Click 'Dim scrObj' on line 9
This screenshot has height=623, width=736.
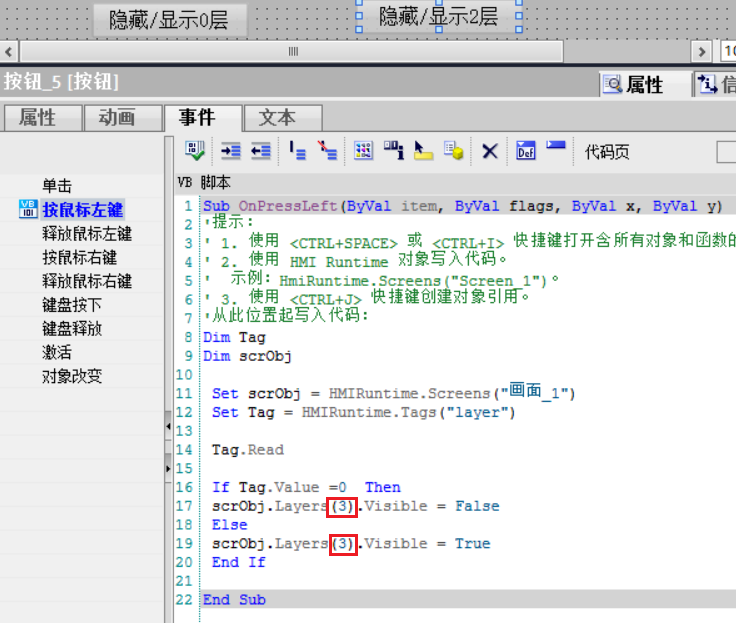coord(247,356)
